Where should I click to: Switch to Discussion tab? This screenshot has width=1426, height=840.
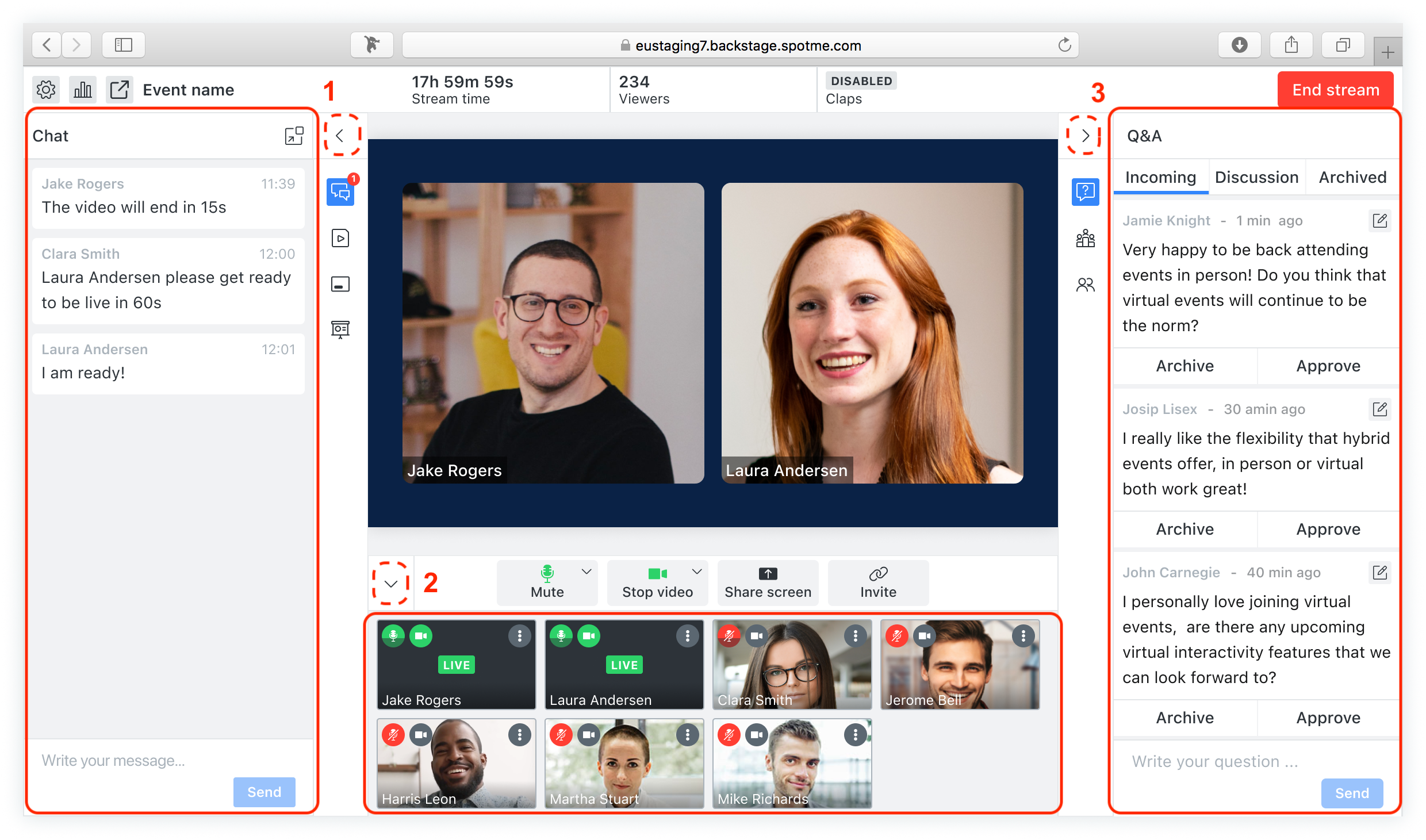pos(1257,177)
